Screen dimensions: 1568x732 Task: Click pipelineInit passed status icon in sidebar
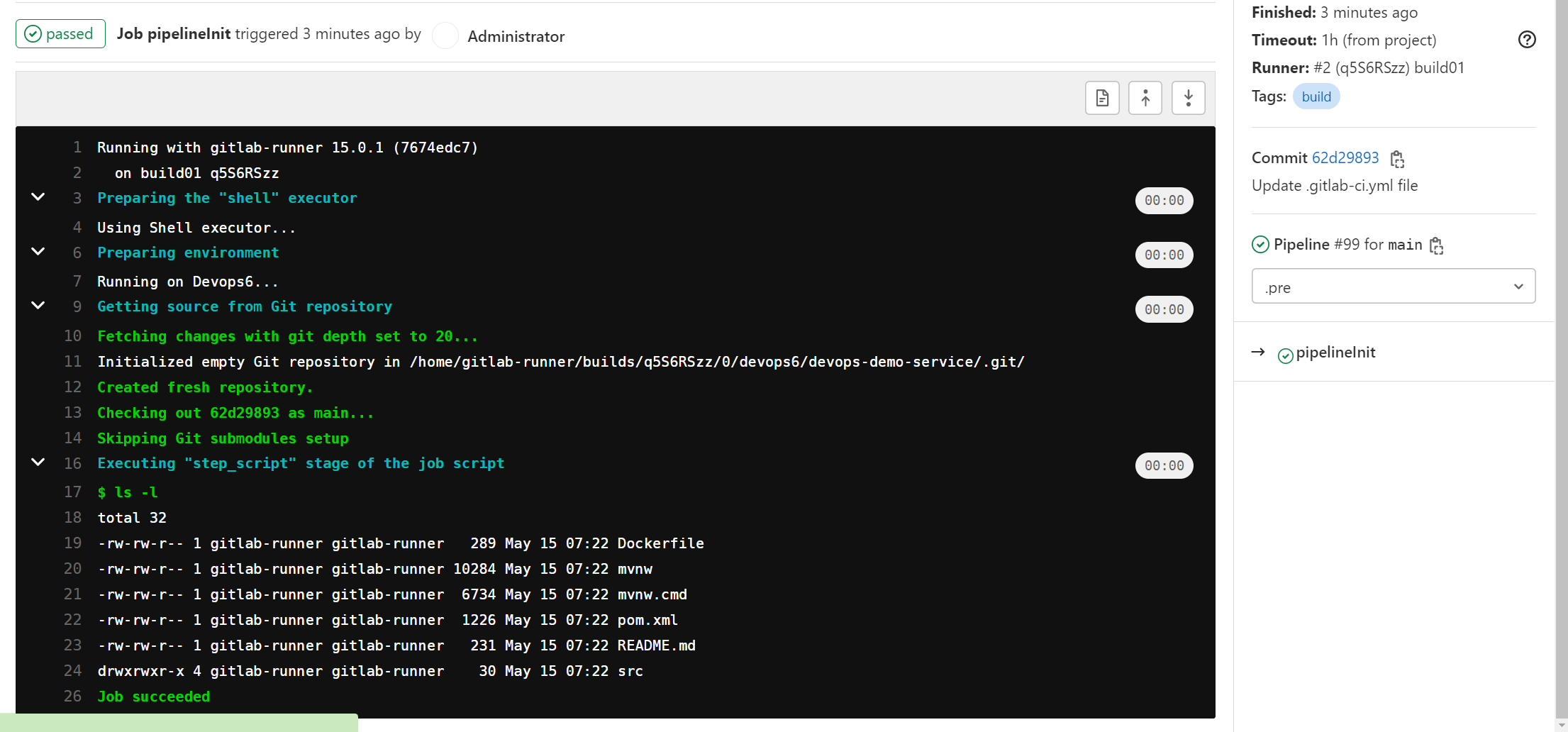[x=1285, y=355]
